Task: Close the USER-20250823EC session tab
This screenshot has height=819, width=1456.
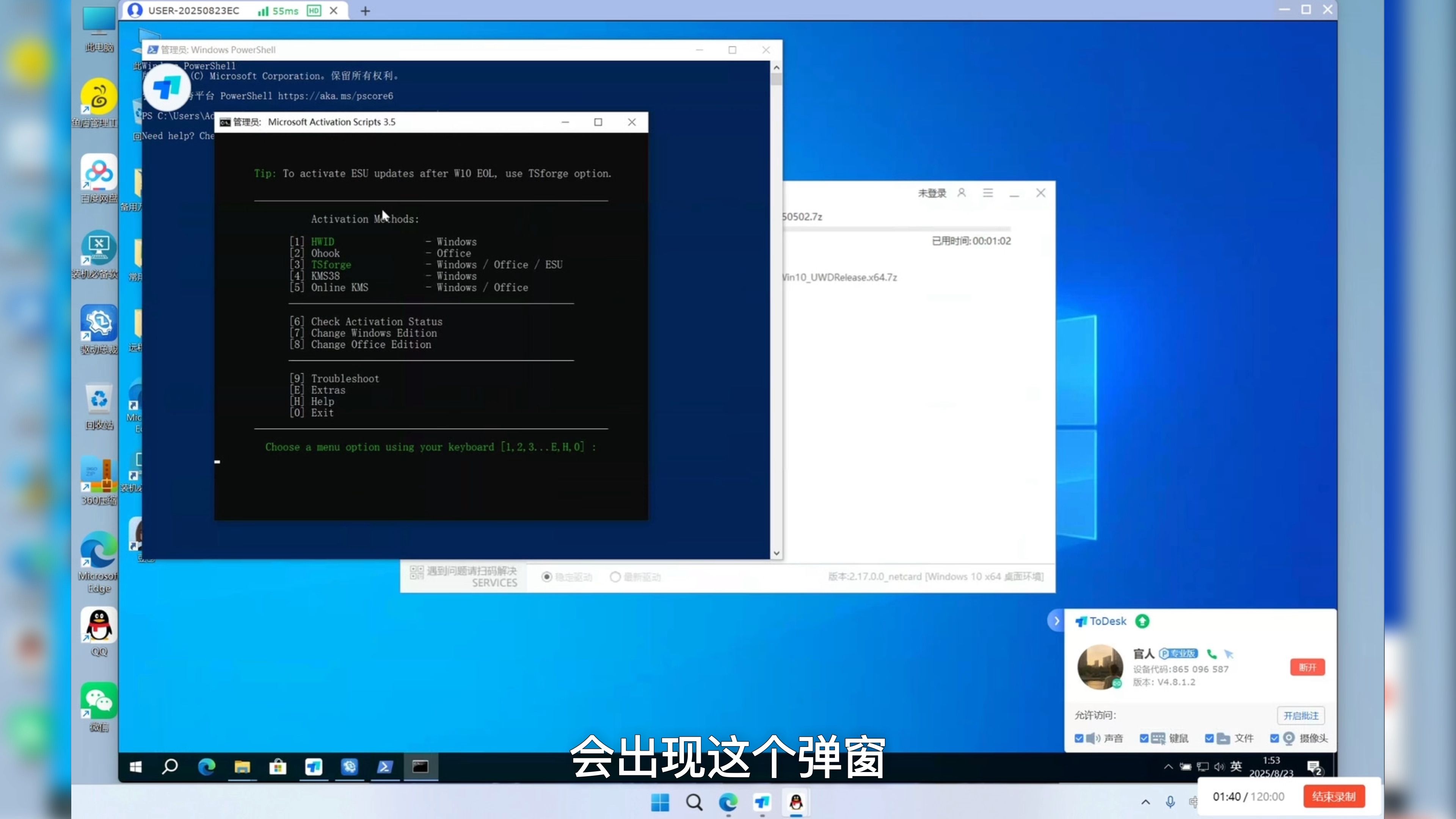Action: coord(334,10)
